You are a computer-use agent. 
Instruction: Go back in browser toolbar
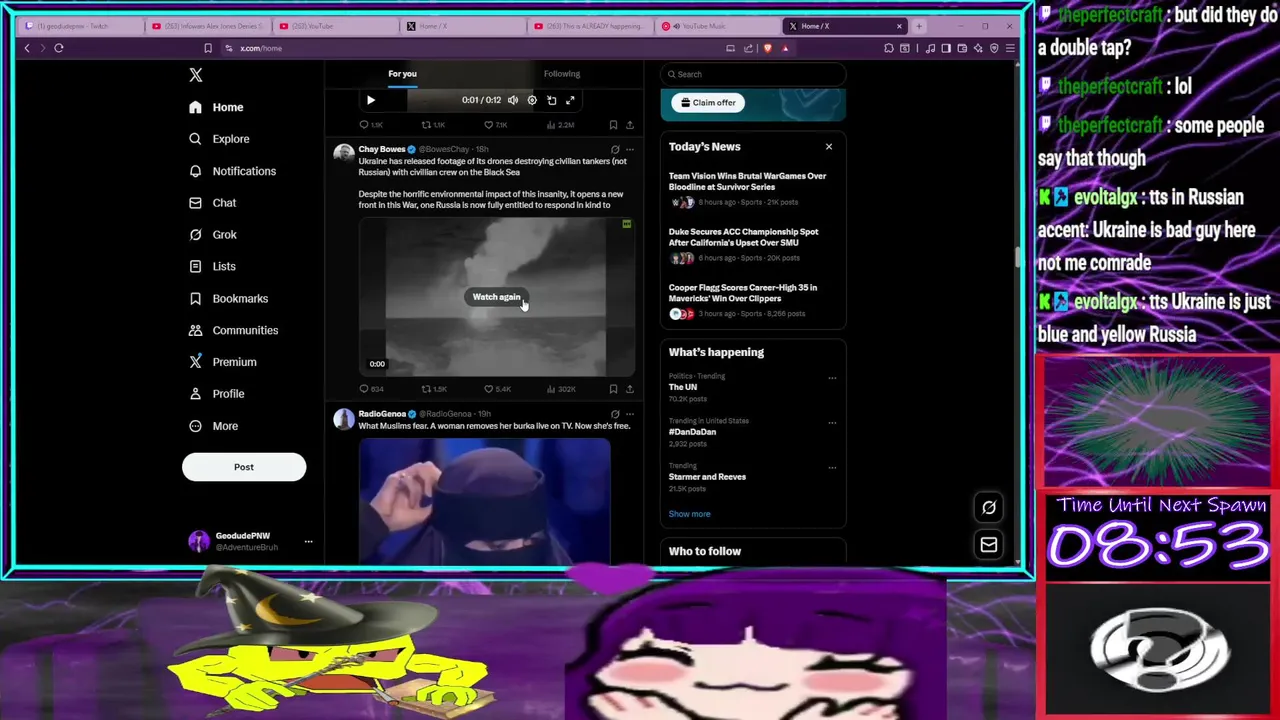[27, 48]
